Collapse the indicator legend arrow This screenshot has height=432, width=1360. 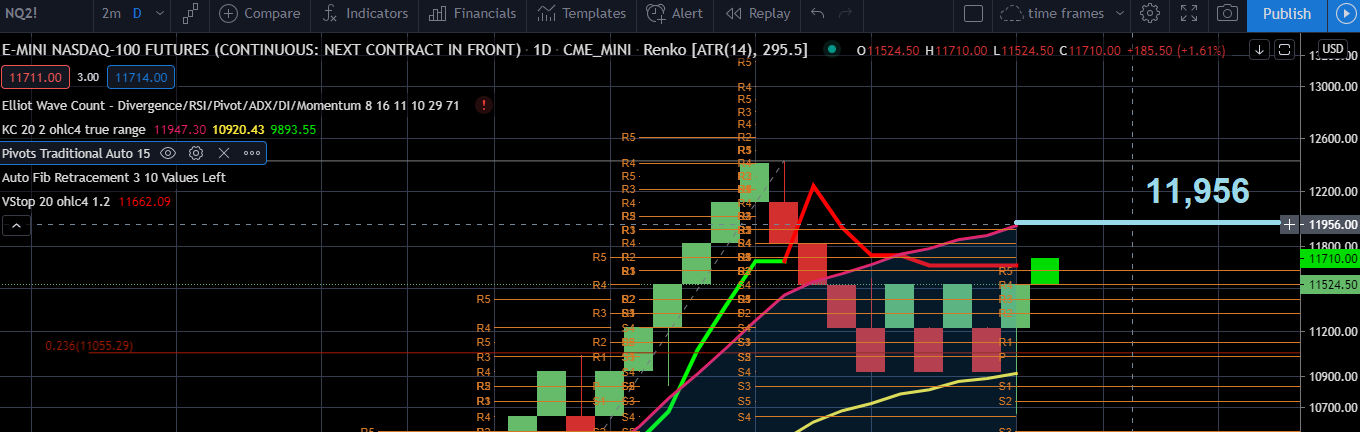(x=14, y=226)
